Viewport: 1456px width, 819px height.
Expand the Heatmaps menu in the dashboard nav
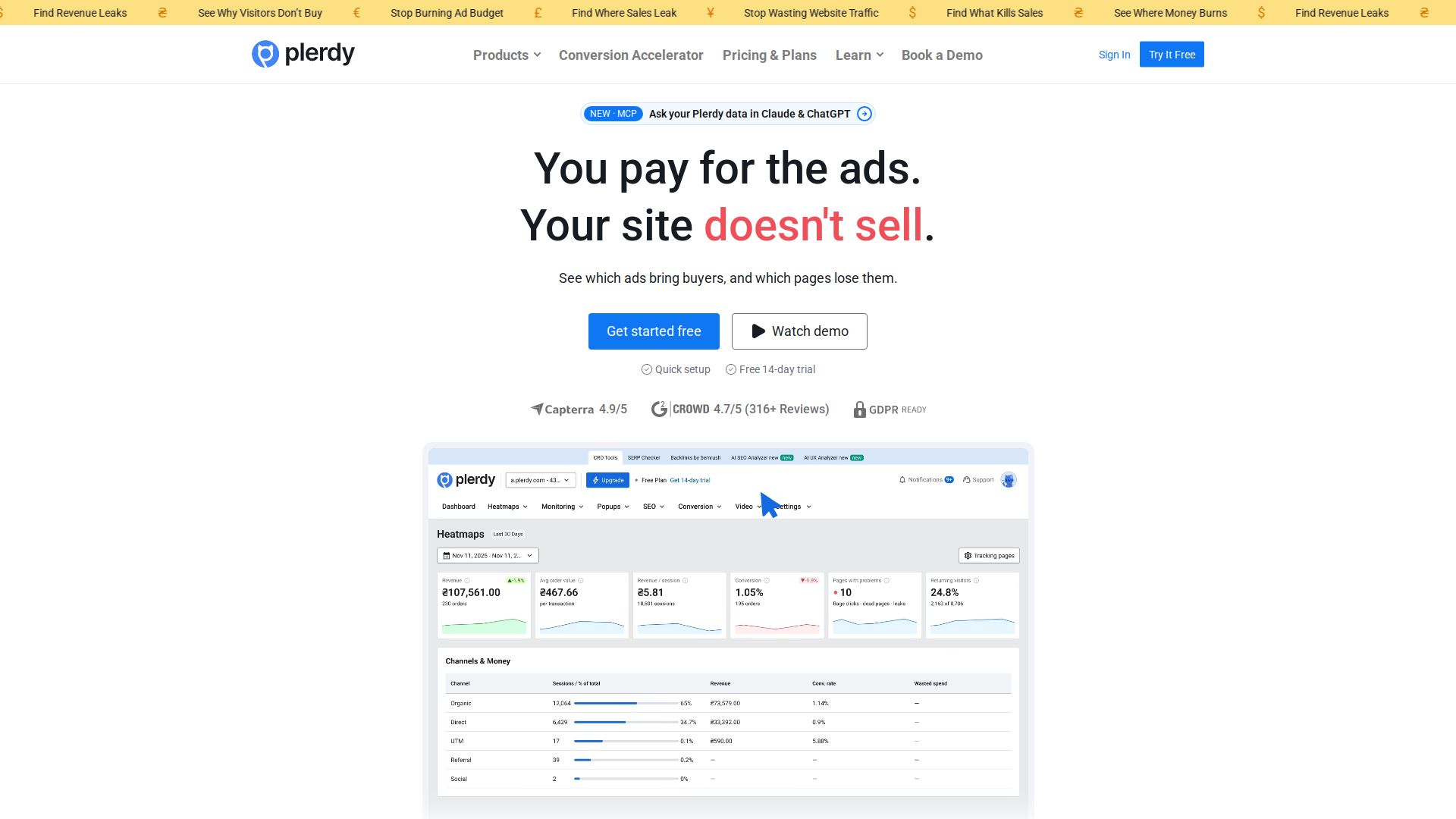(507, 507)
